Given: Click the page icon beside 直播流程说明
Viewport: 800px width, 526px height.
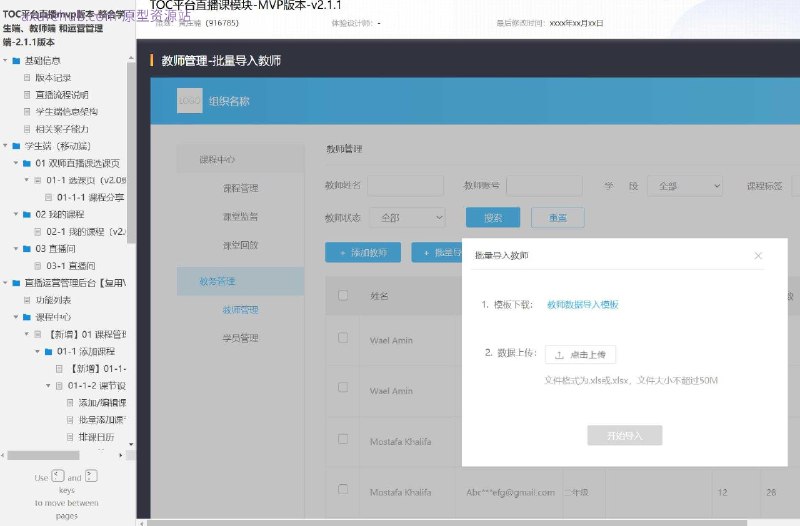Looking at the screenshot, I should pyautogui.click(x=27, y=94).
